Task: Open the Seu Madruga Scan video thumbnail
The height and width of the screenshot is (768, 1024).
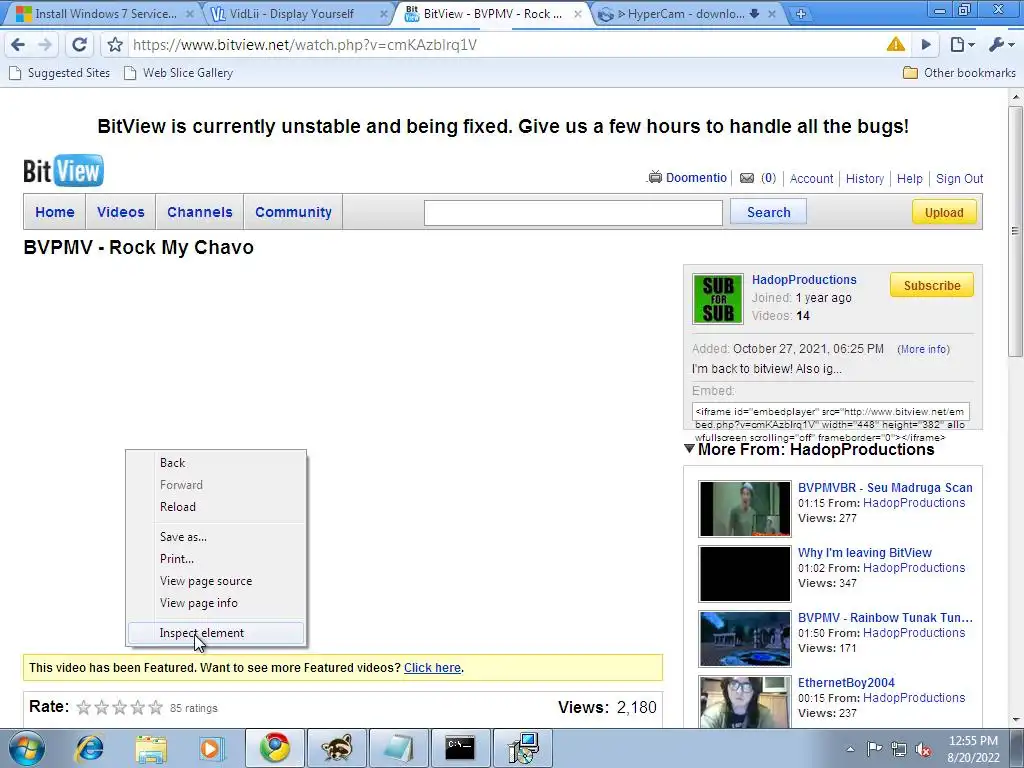Action: click(x=744, y=509)
